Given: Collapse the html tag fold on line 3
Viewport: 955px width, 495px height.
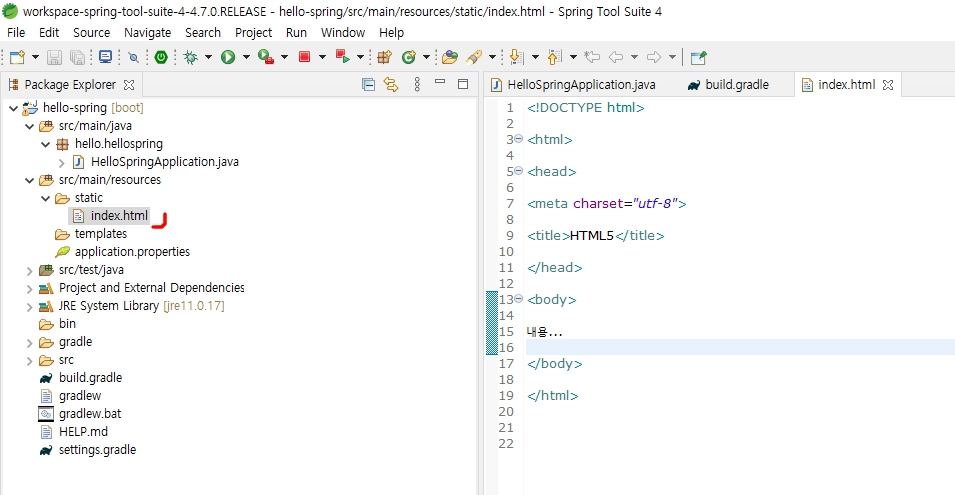Looking at the screenshot, I should (518, 140).
